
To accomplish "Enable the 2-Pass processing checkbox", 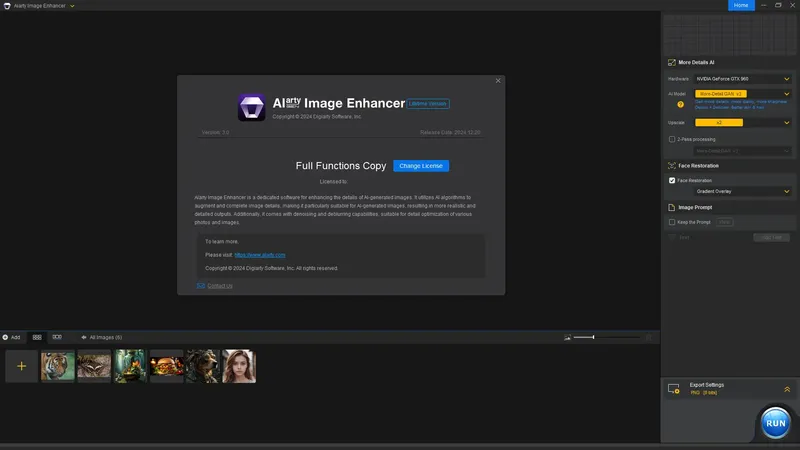I will click(x=672, y=139).
